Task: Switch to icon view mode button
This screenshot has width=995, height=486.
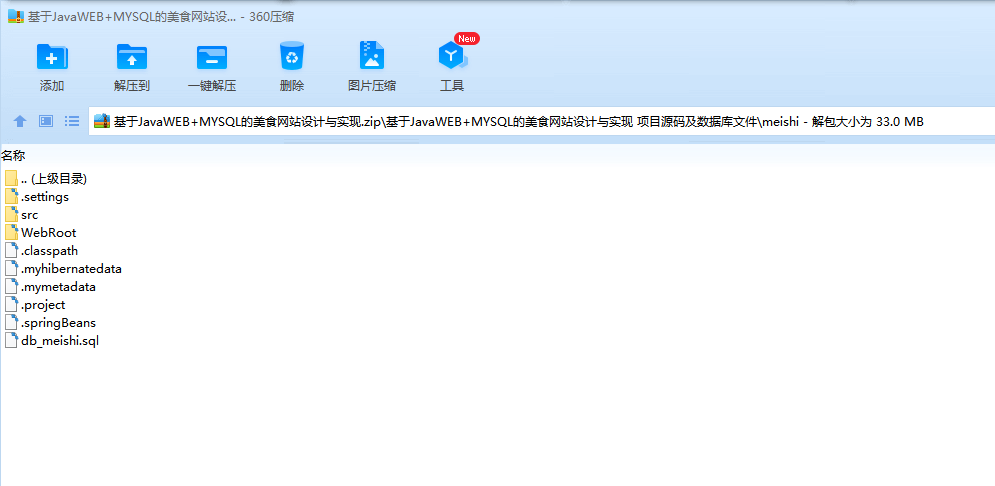Action: pyautogui.click(x=46, y=121)
